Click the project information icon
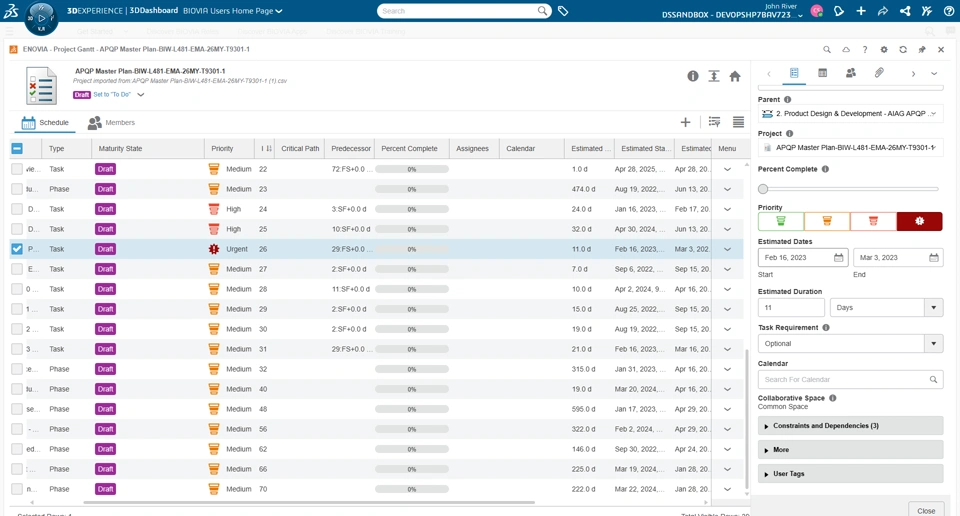The height and width of the screenshot is (516, 960). [x=692, y=76]
